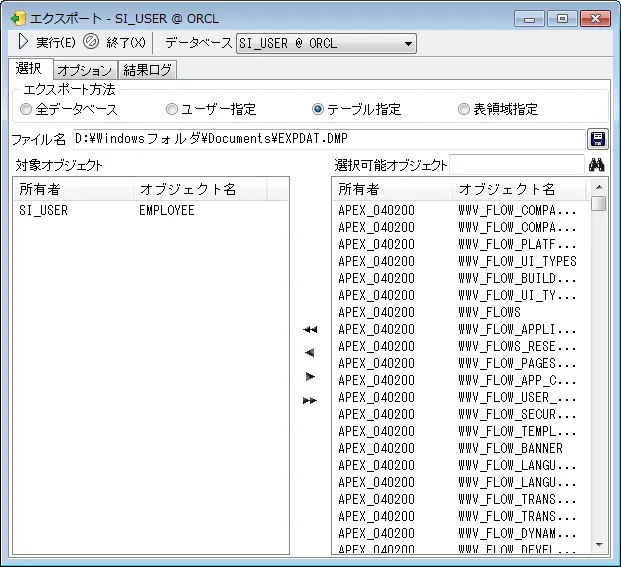Screen dimensions: 621x567
Task: Select 表領域指定 radio button
Action: (x=498, y=109)
